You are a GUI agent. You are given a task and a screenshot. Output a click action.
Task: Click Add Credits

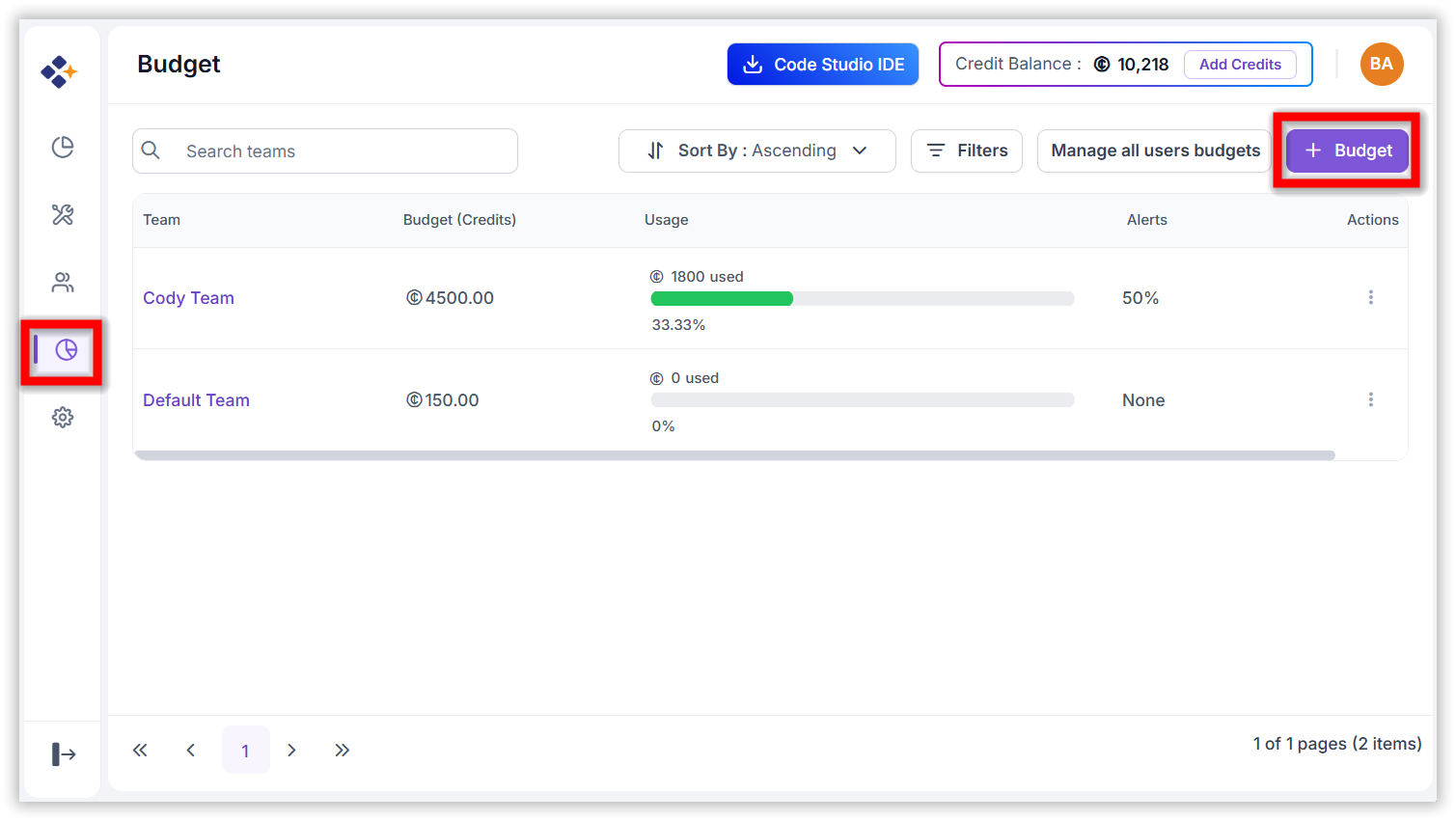1240,65
